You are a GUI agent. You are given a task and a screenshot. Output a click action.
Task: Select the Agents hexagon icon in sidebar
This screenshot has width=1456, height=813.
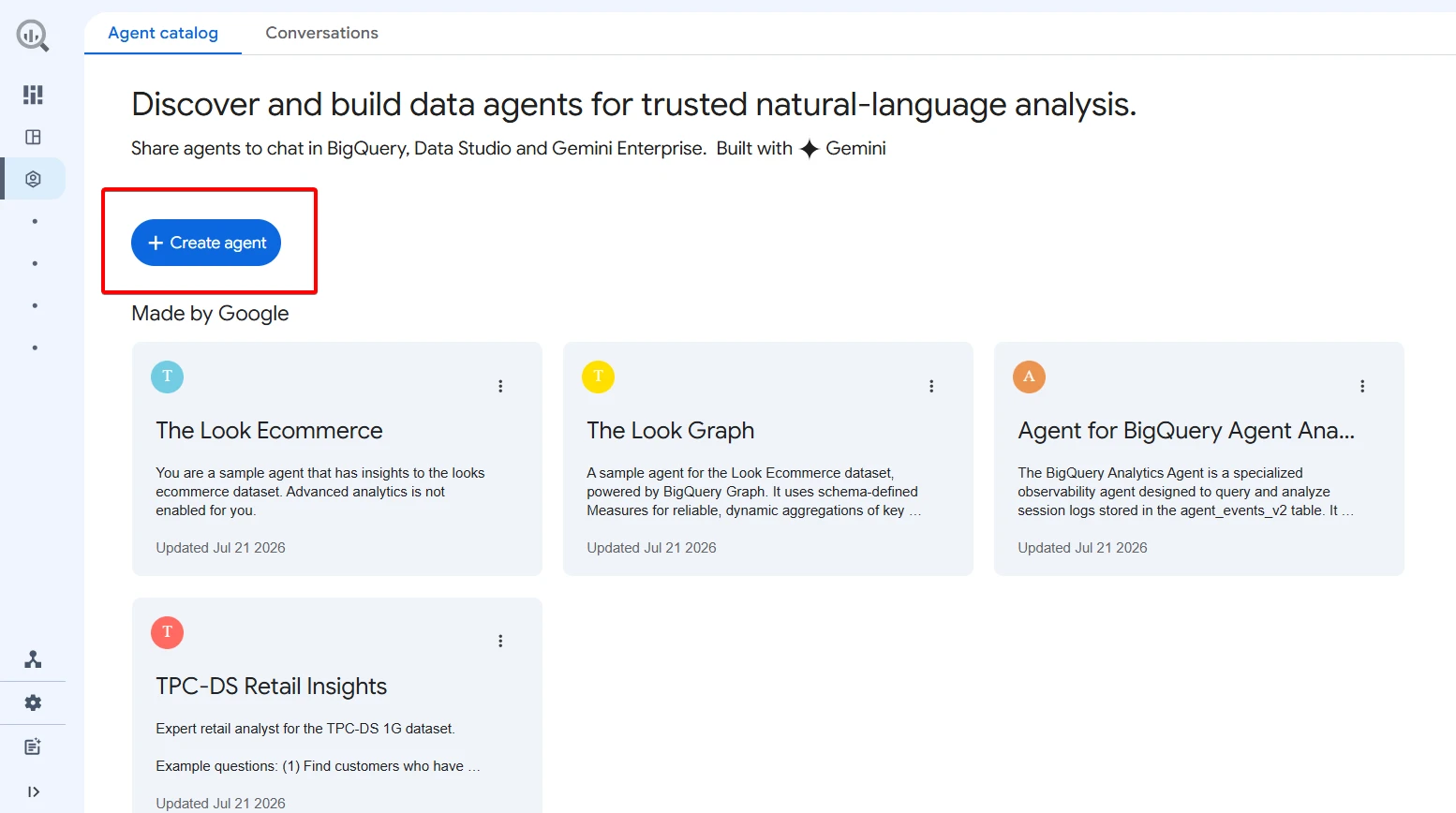tap(33, 179)
